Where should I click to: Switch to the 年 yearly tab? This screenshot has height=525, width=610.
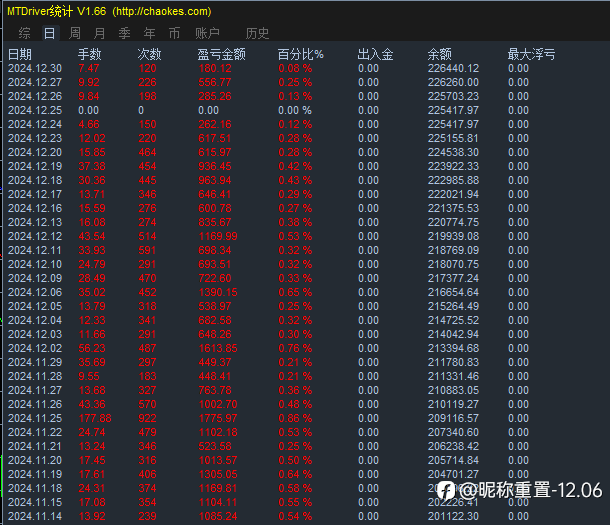click(149, 33)
